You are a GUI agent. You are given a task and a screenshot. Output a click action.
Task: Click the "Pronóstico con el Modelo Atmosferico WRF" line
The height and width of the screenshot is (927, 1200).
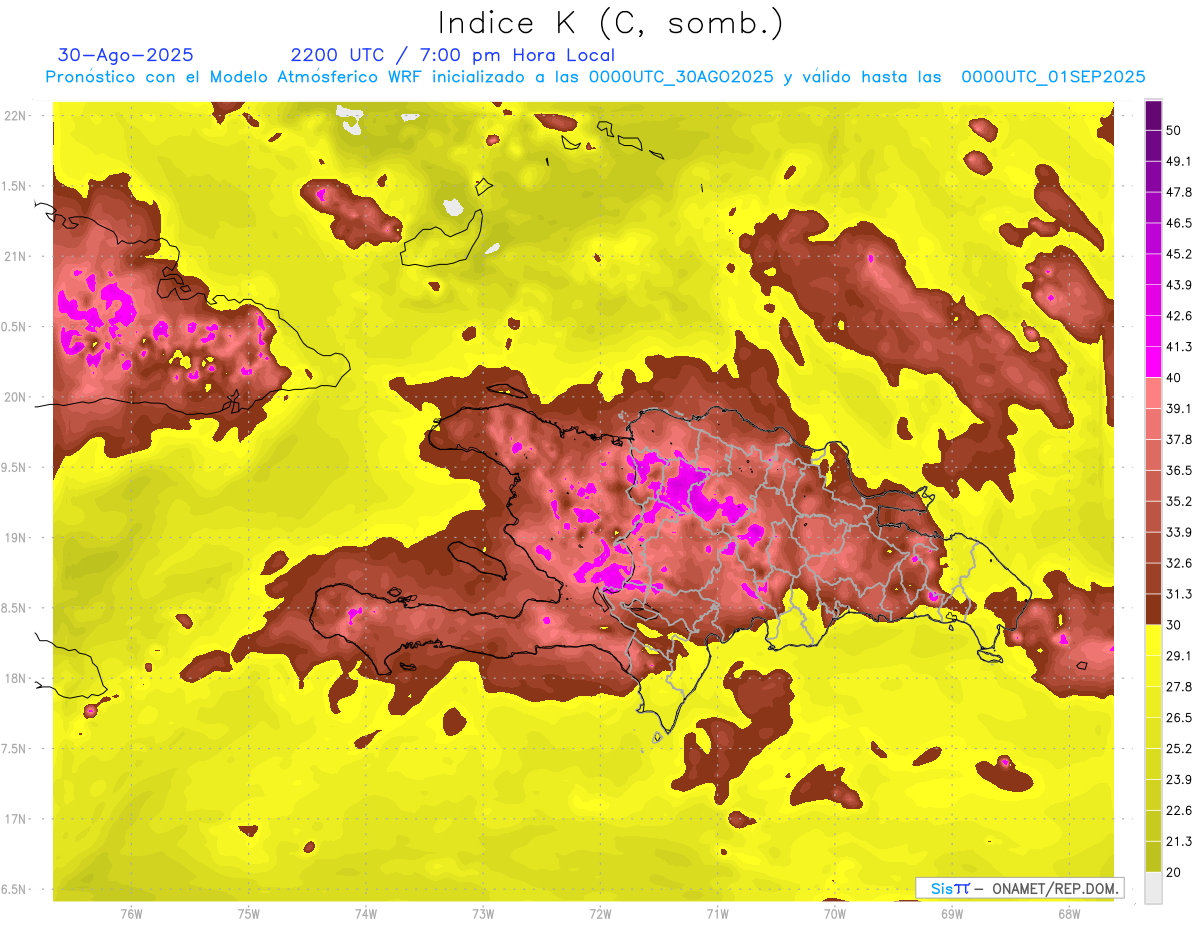coord(595,77)
